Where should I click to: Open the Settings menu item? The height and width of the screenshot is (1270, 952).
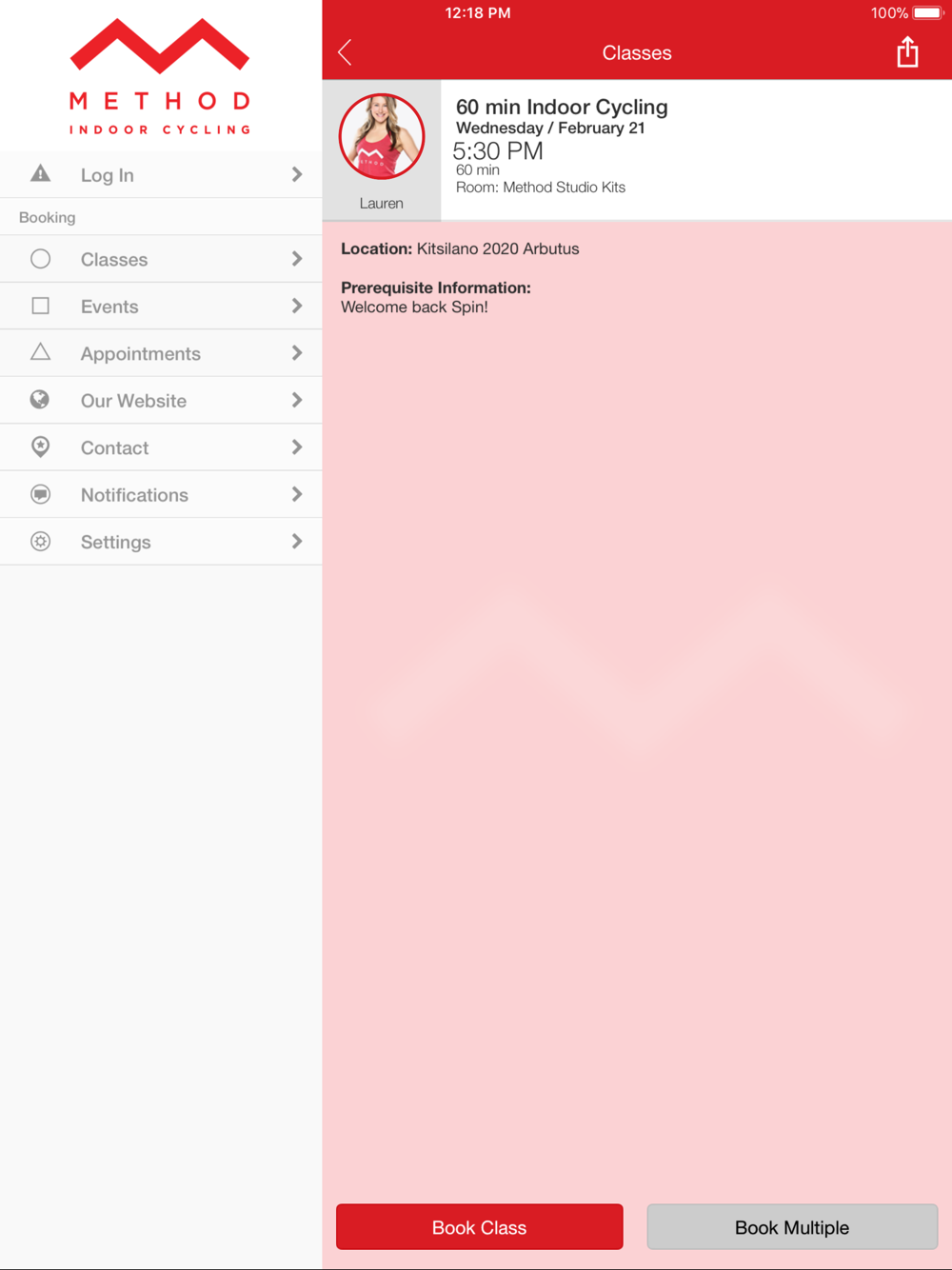pos(161,542)
